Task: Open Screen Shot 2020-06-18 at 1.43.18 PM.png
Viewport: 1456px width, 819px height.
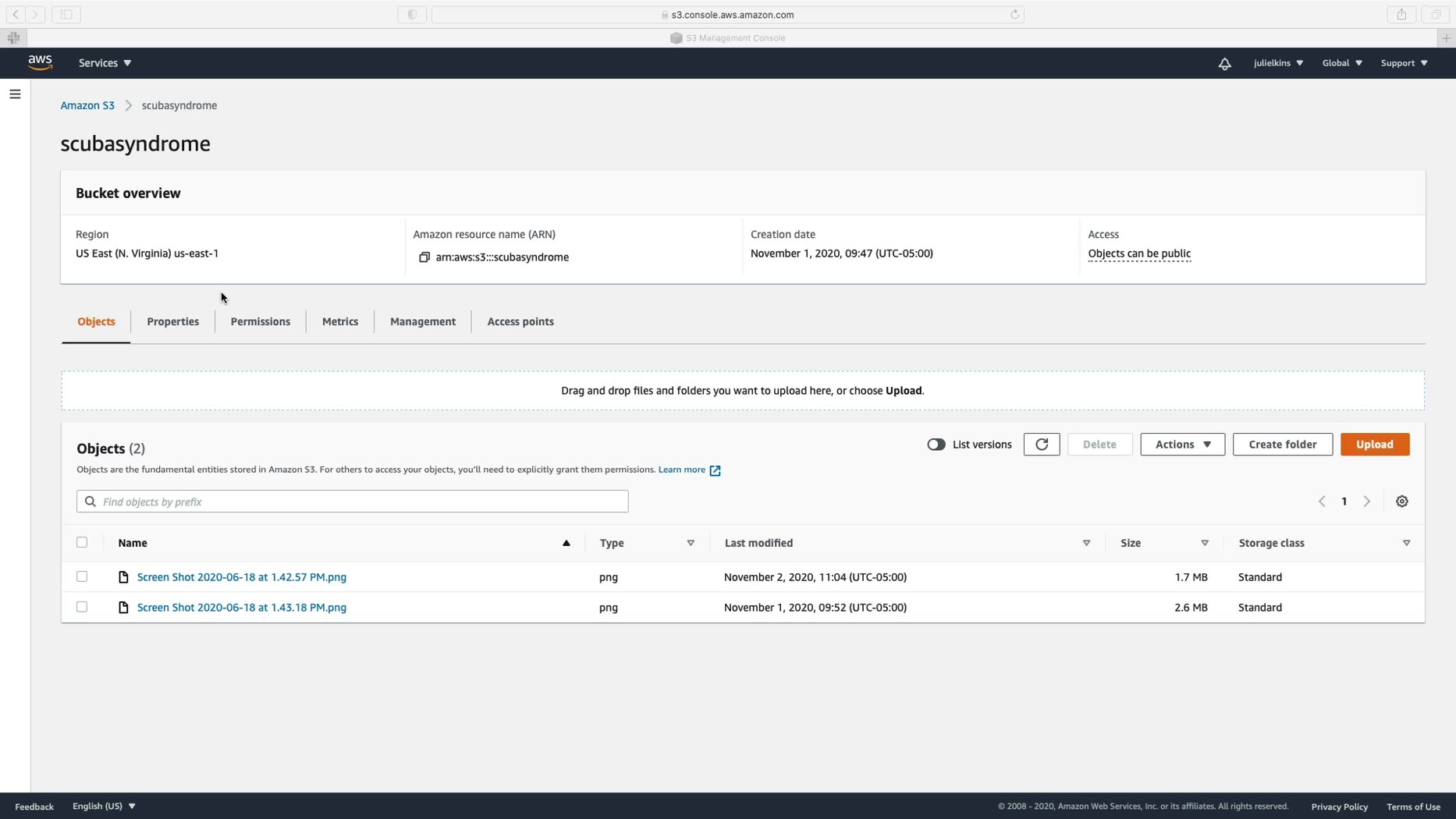Action: [242, 608]
